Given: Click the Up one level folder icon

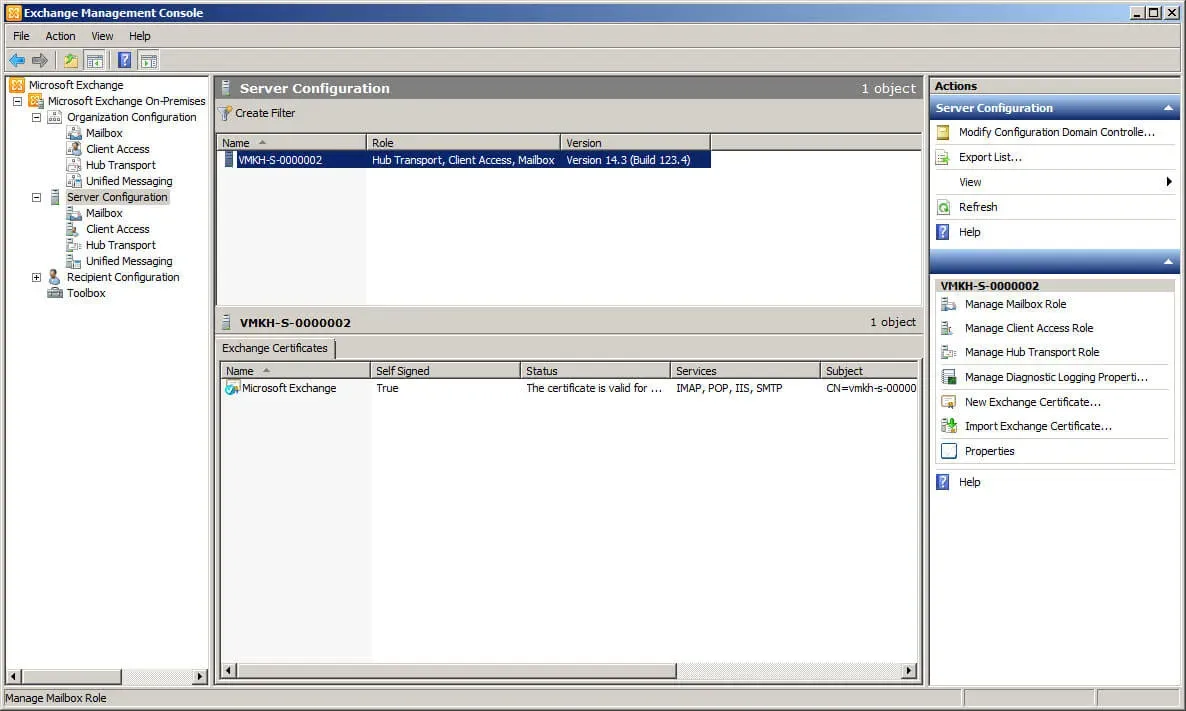Looking at the screenshot, I should (x=70, y=61).
